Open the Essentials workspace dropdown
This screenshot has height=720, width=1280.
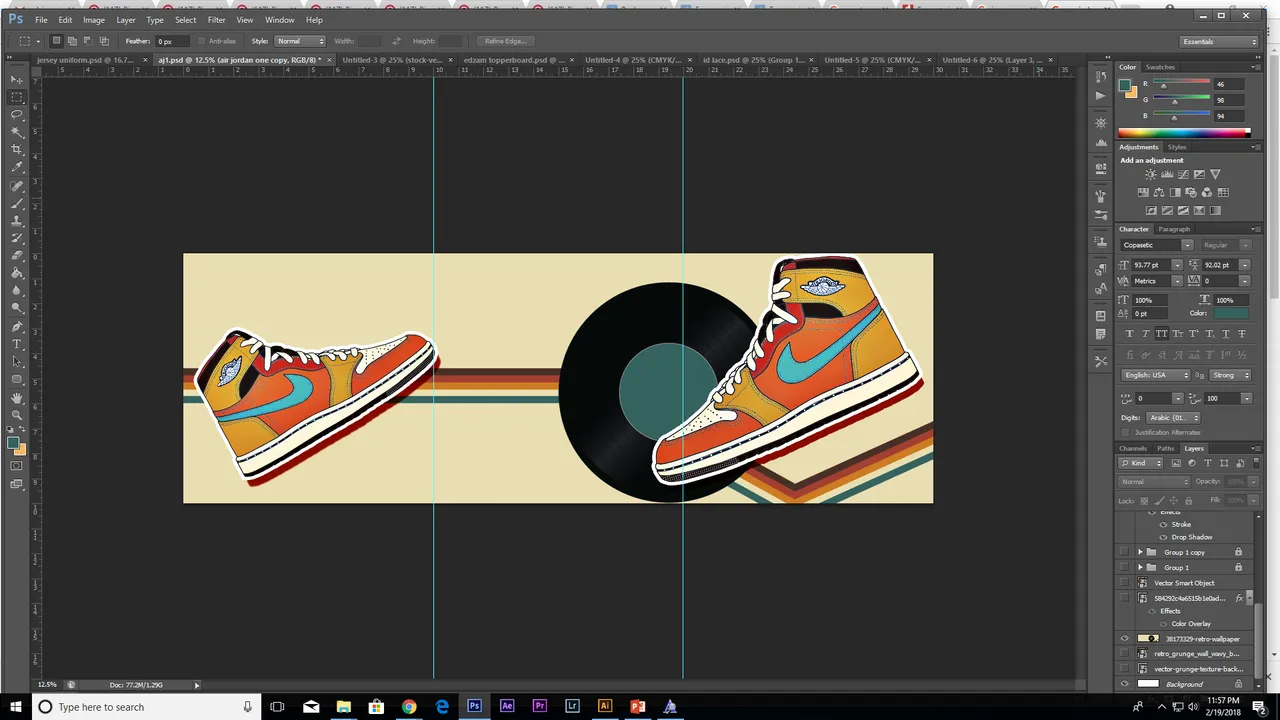click(x=1218, y=41)
